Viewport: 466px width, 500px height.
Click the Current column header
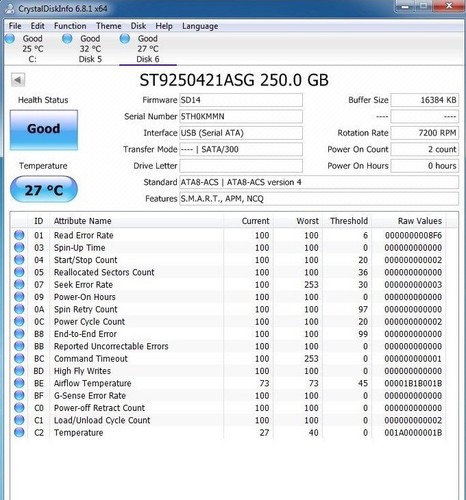(x=248, y=221)
